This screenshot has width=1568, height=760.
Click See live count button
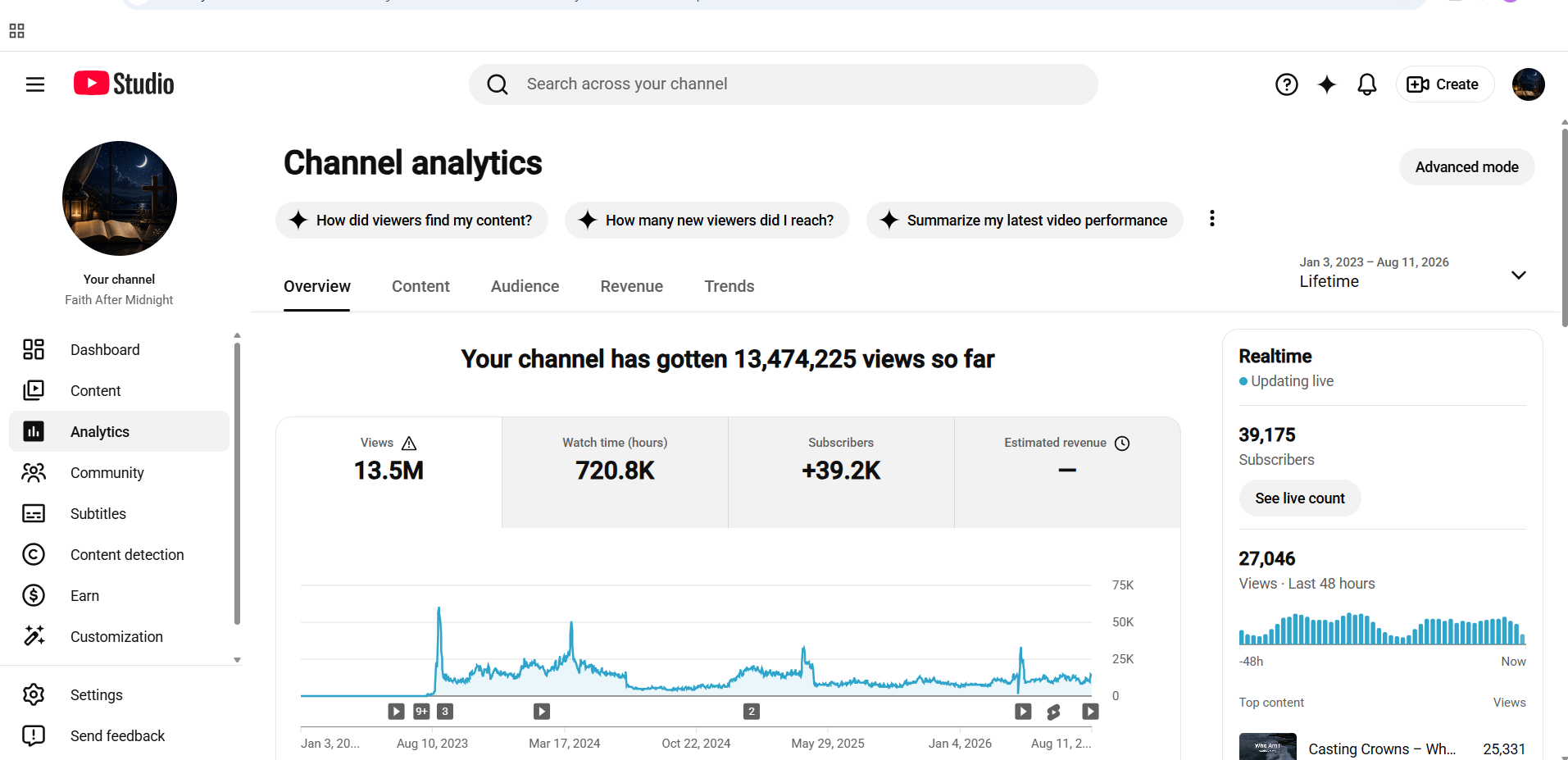click(x=1299, y=498)
